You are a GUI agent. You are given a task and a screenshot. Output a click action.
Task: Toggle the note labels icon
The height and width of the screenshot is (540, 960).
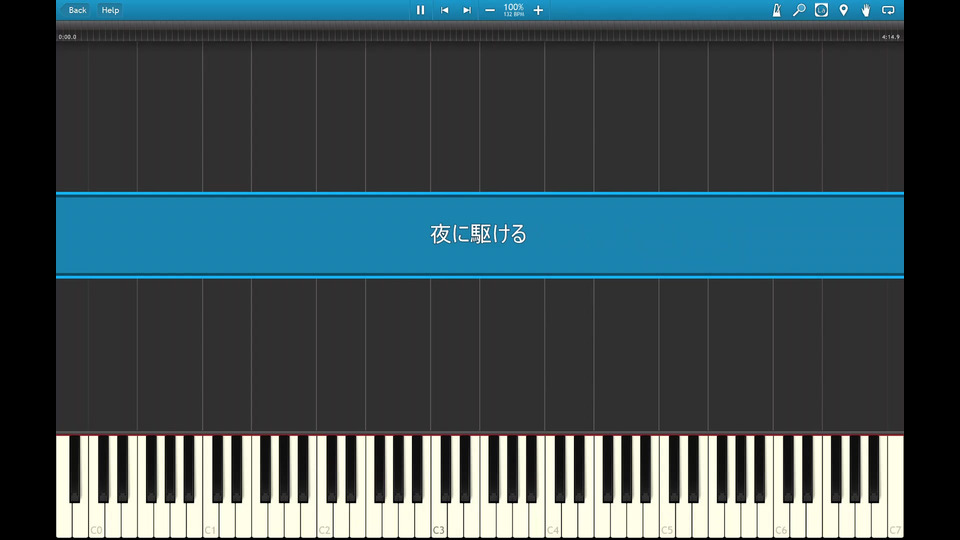pos(822,10)
